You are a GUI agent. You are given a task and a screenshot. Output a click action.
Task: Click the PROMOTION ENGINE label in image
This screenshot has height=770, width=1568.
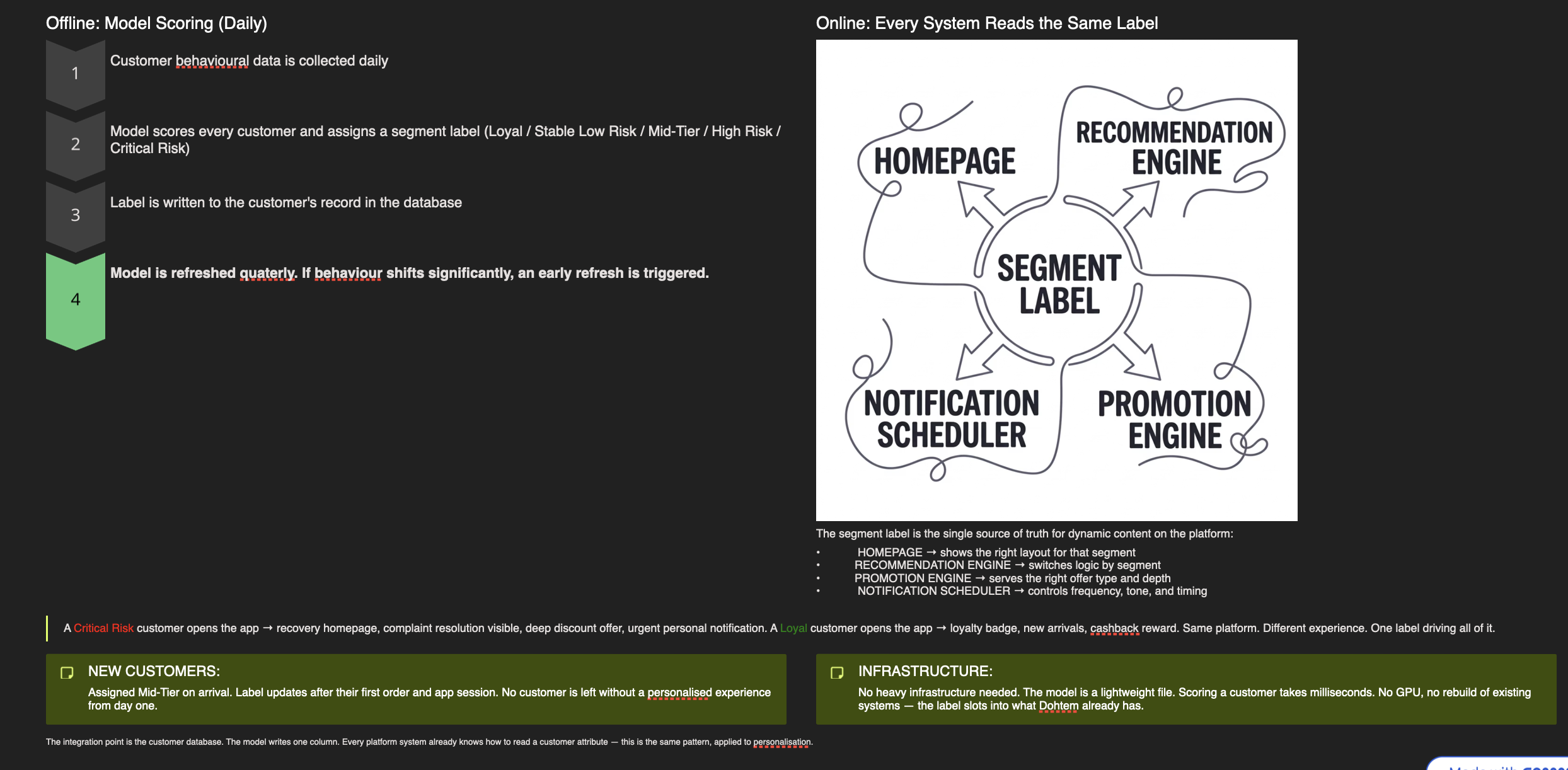(1174, 420)
